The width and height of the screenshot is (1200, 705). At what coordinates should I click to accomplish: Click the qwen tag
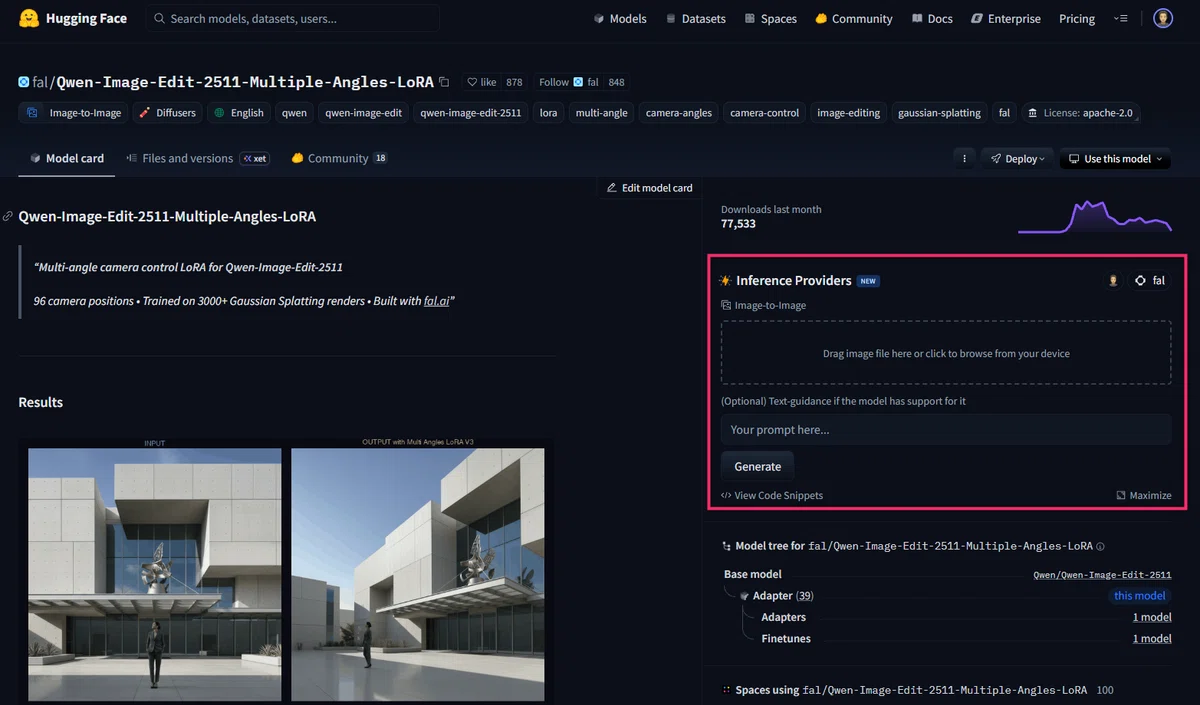click(294, 113)
